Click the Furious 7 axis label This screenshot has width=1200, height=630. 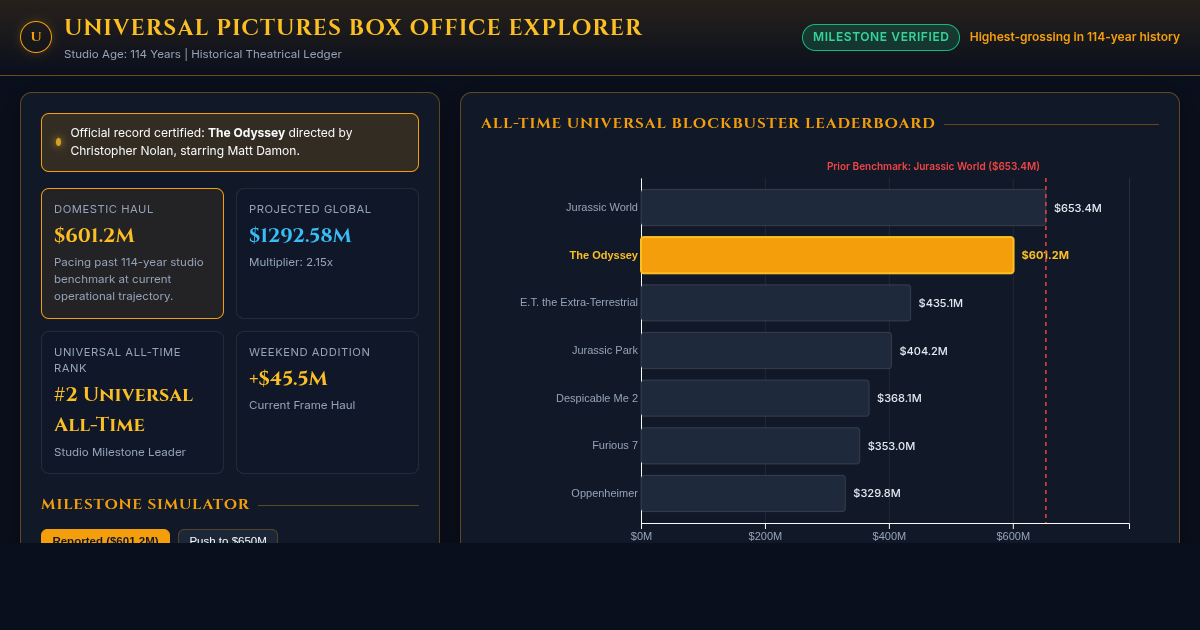[x=615, y=446]
